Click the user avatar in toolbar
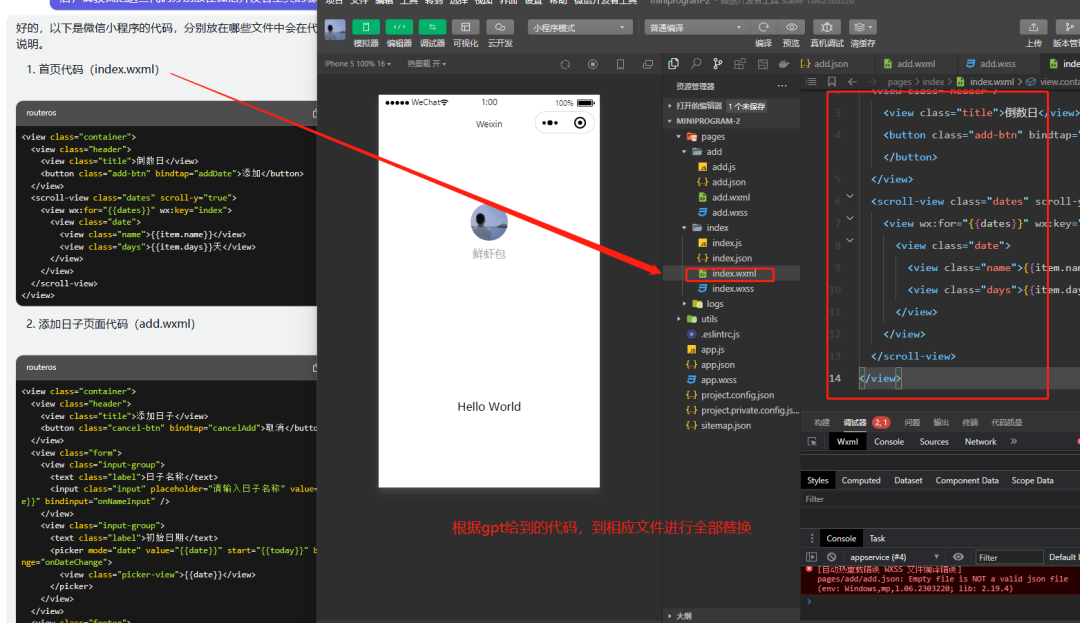 (x=335, y=30)
